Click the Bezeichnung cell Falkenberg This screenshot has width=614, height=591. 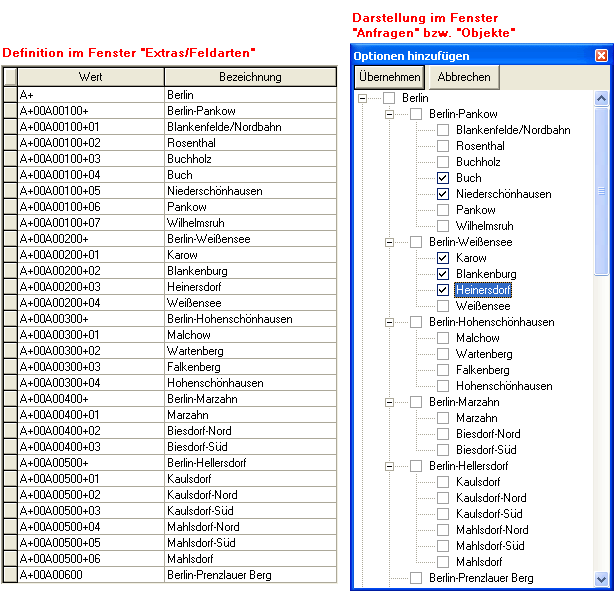point(250,367)
